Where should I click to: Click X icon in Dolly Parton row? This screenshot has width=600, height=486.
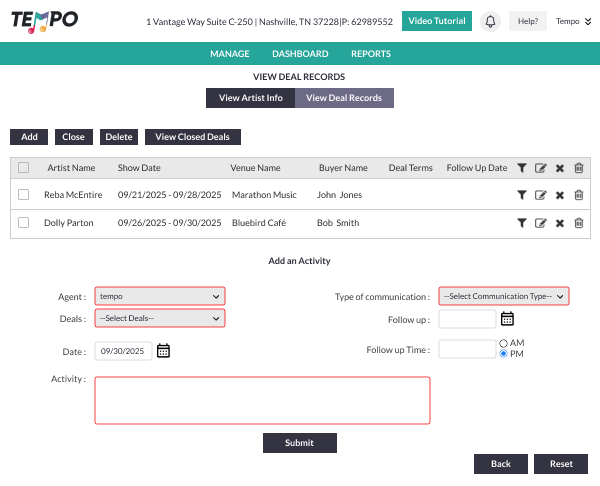560,223
